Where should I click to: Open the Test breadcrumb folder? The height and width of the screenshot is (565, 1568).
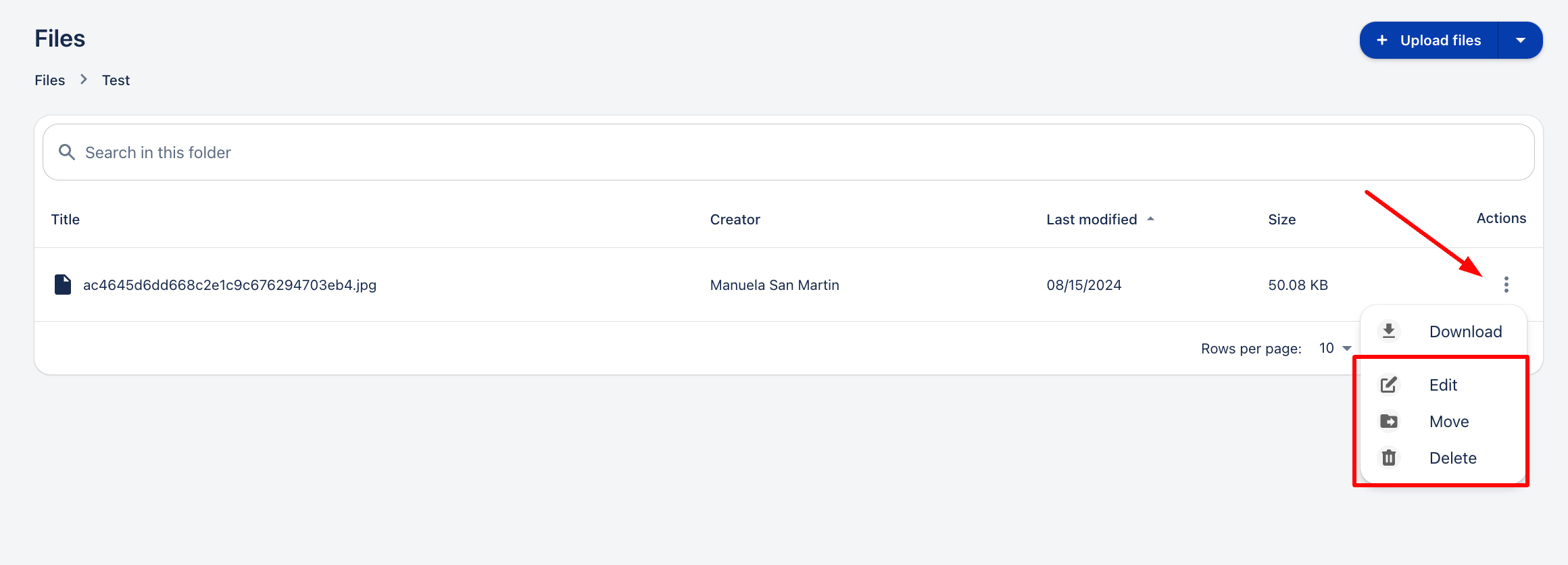[116, 80]
